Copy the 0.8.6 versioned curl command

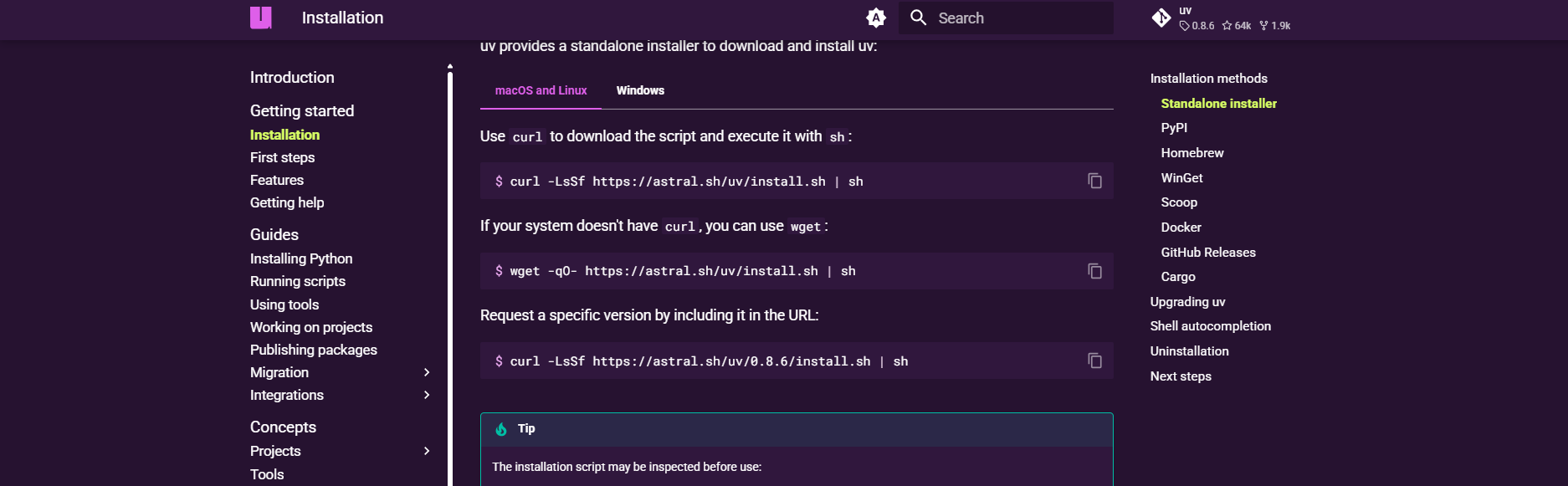(x=1094, y=361)
